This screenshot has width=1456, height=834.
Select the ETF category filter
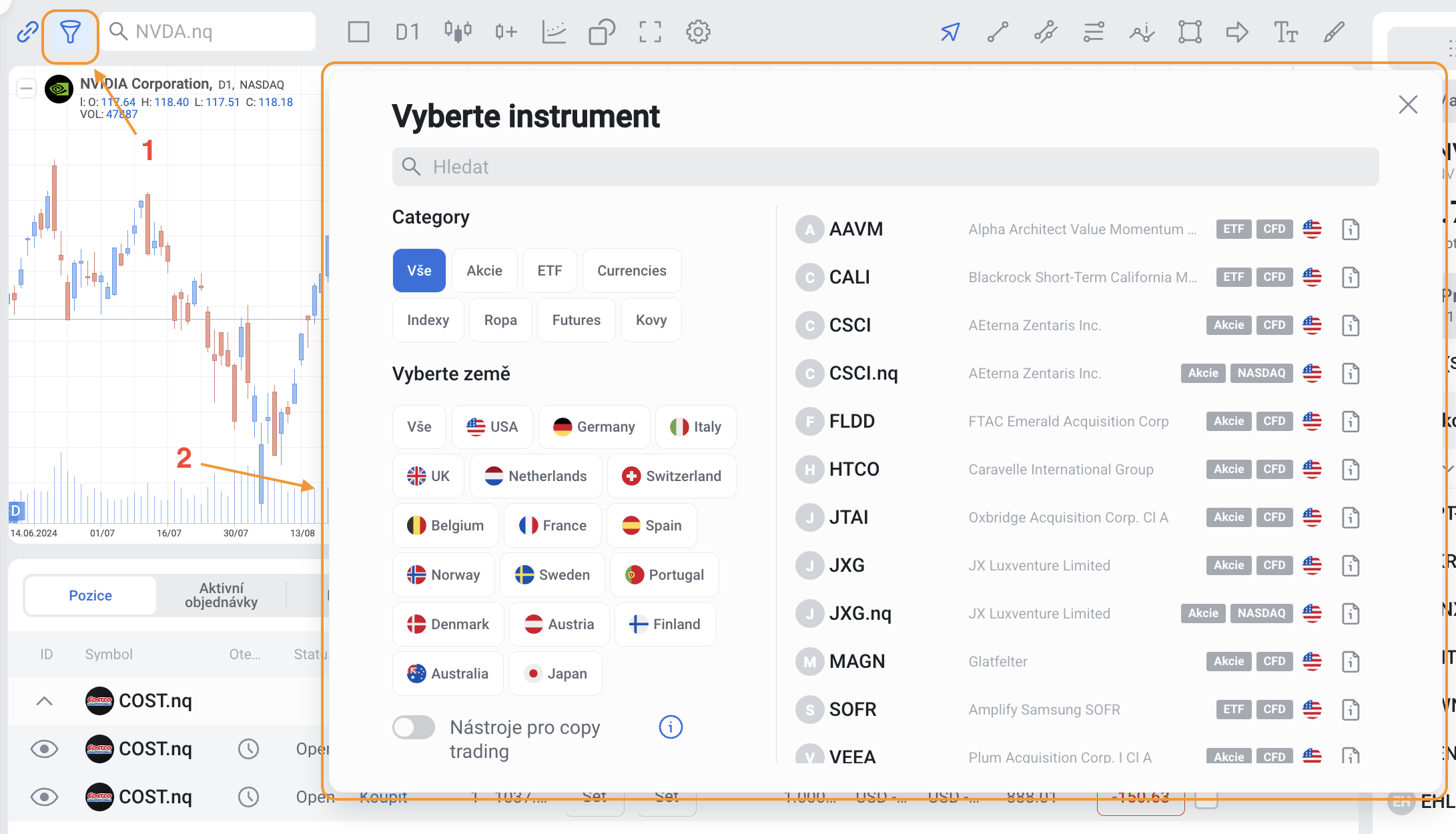(x=549, y=271)
